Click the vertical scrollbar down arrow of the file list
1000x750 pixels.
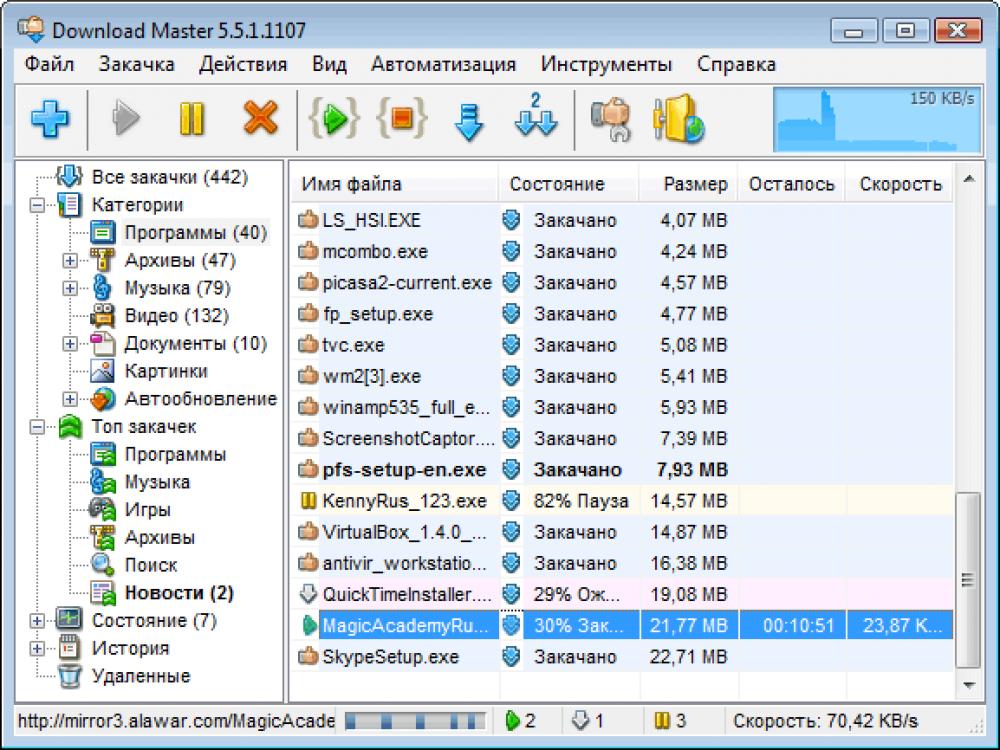[x=967, y=686]
